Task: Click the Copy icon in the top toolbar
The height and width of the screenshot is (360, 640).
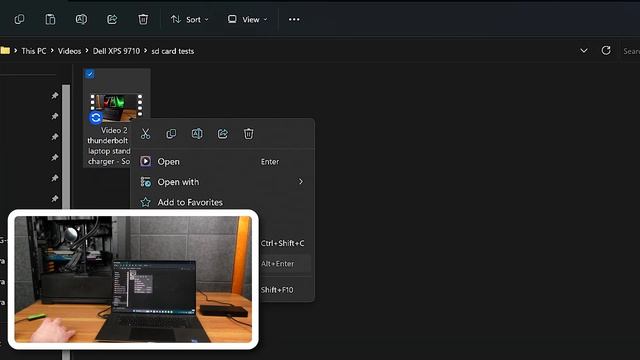Action: coord(19,19)
